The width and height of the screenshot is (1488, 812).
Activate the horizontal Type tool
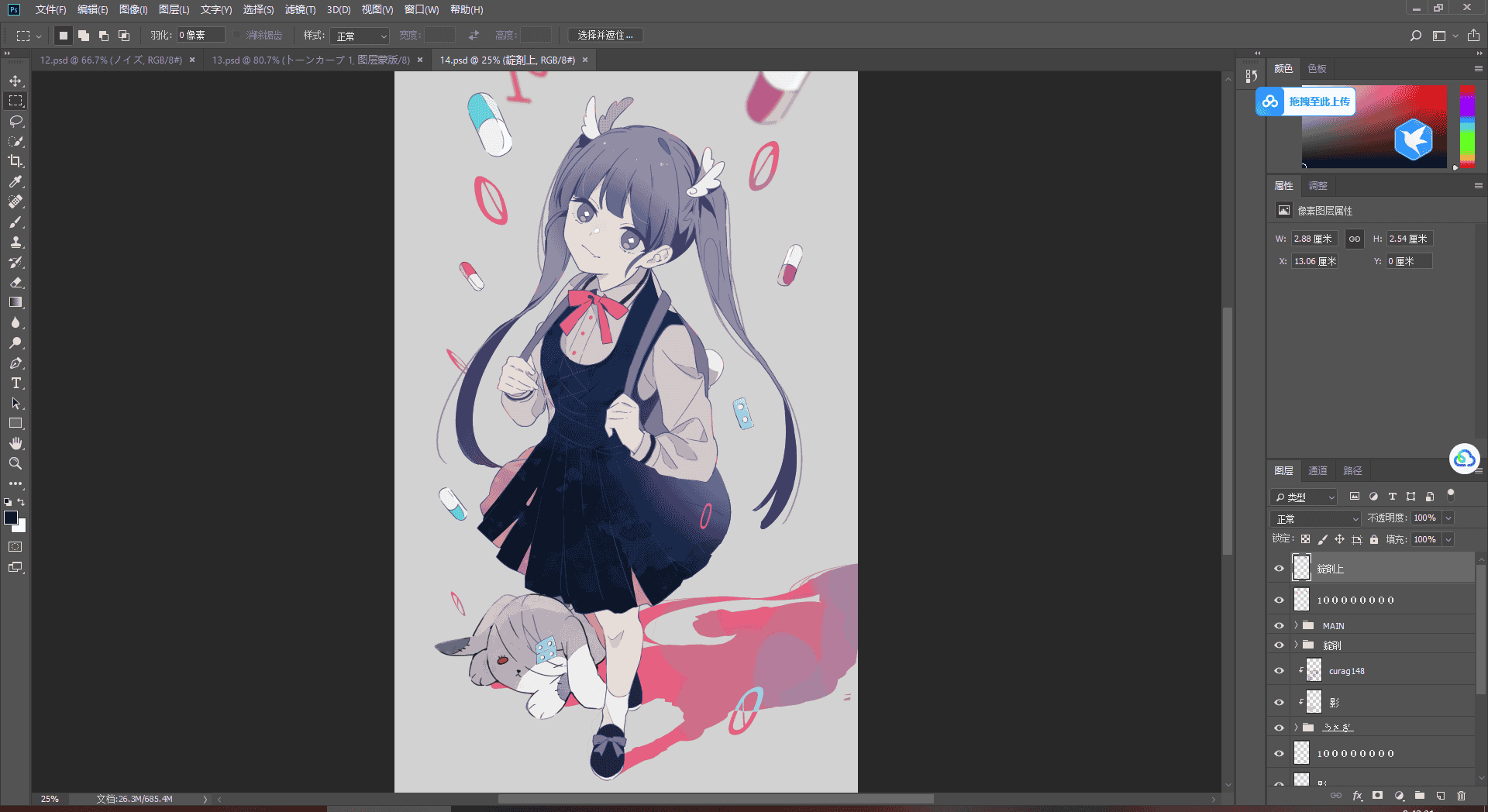tap(15, 383)
